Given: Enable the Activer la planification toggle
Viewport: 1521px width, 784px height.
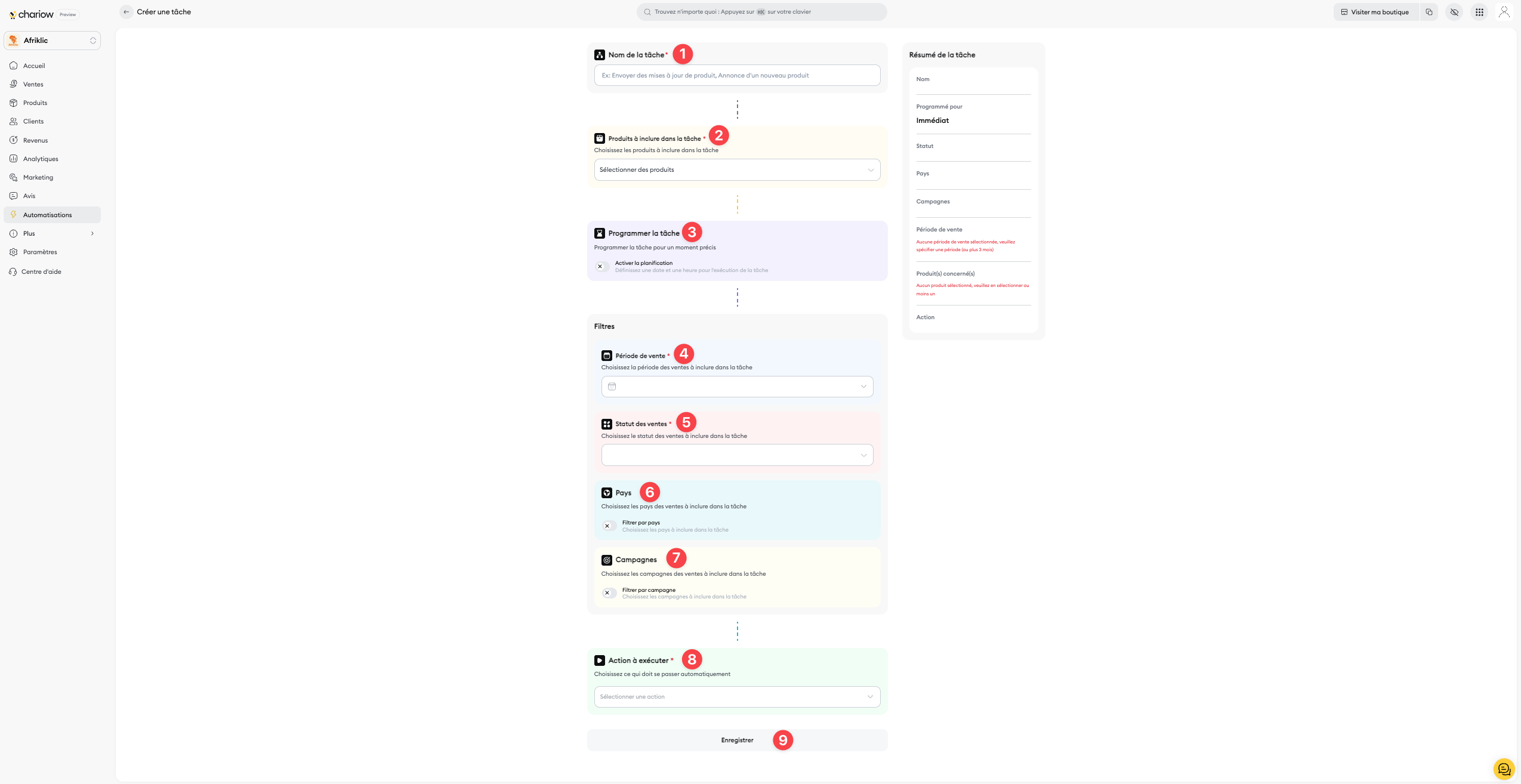Looking at the screenshot, I should [602, 267].
